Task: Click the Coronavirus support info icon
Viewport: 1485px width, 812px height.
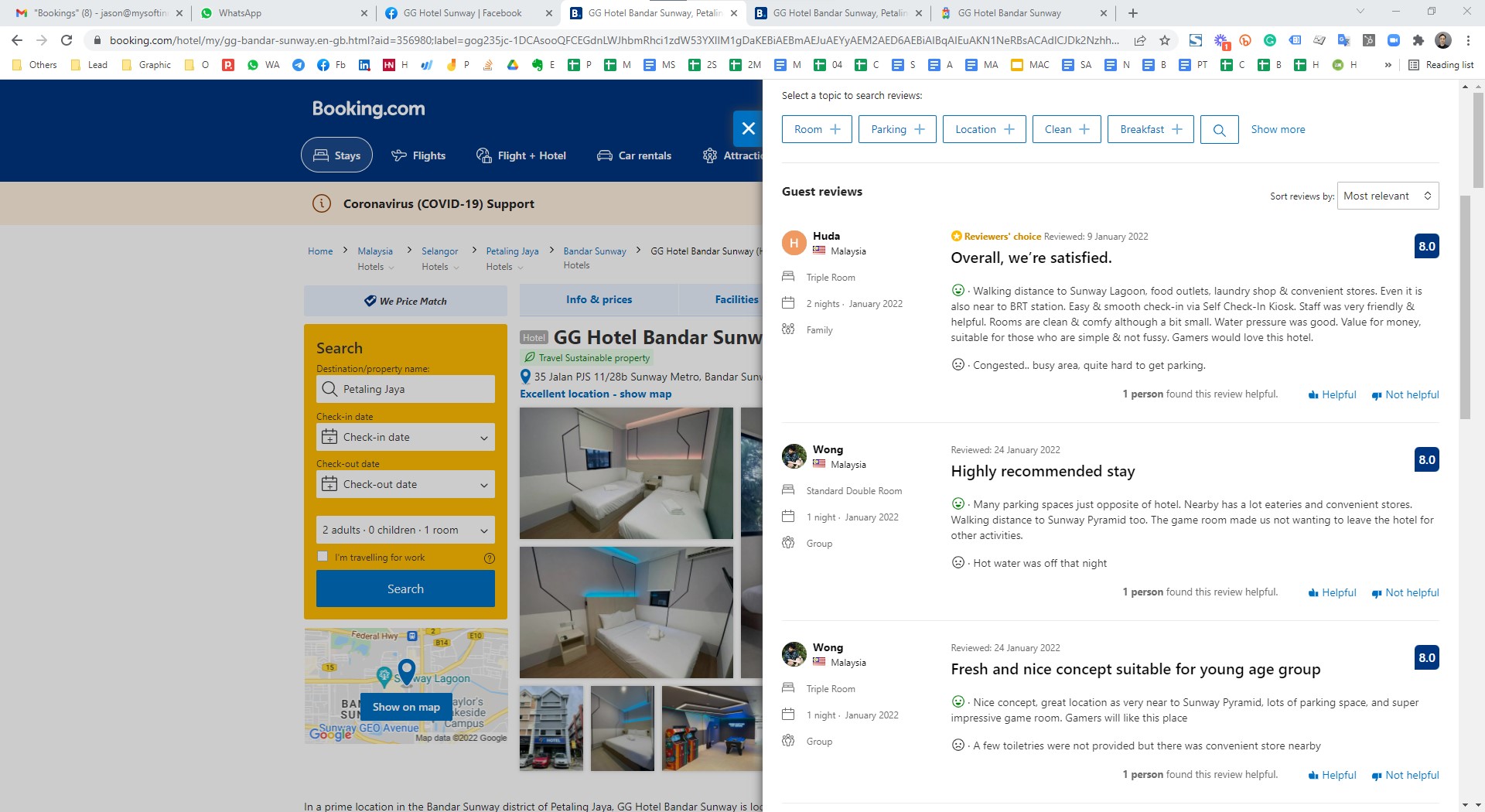Action: (321, 204)
